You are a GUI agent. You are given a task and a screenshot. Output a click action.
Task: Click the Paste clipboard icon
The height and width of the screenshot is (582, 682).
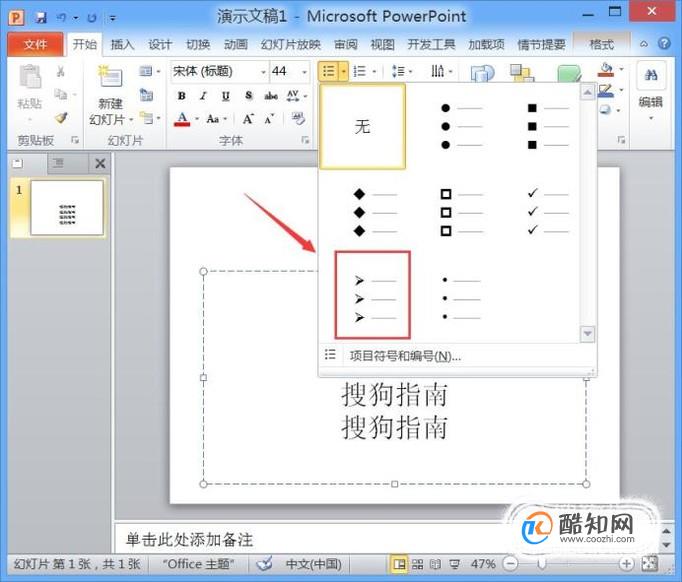coord(30,77)
